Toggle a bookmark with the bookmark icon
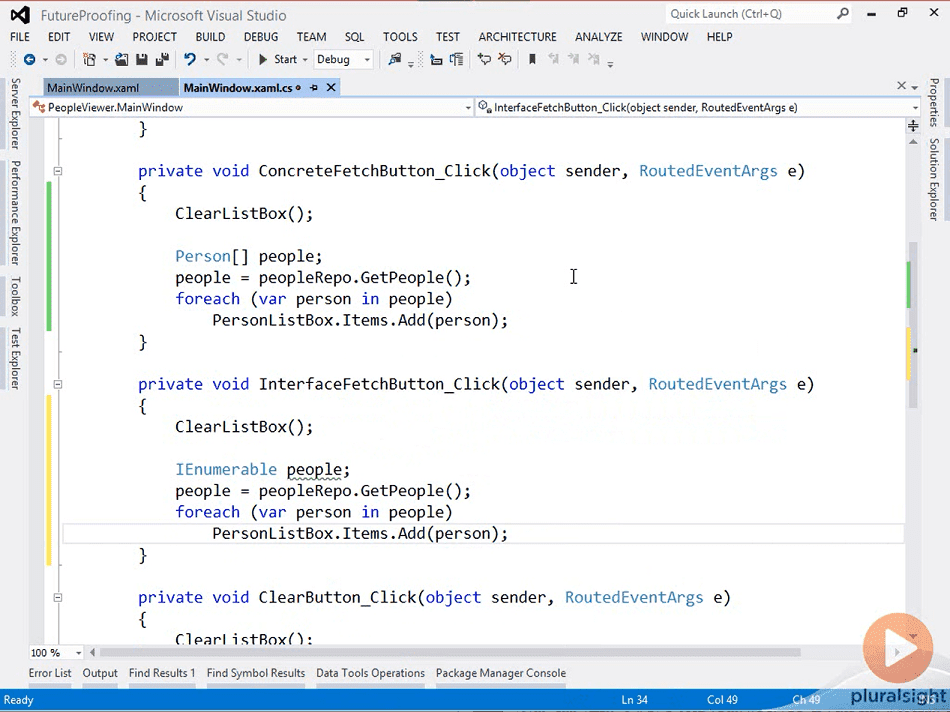950x712 pixels. (533, 59)
